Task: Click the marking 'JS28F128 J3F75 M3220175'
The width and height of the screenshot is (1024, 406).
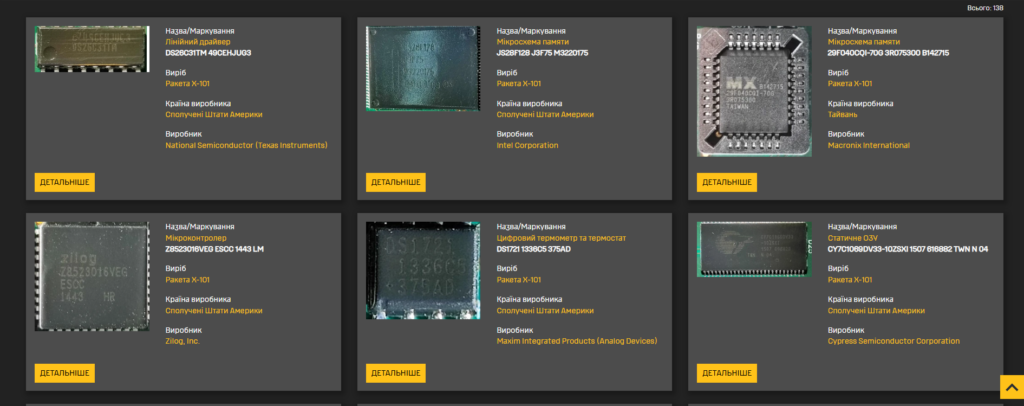Action: point(542,53)
